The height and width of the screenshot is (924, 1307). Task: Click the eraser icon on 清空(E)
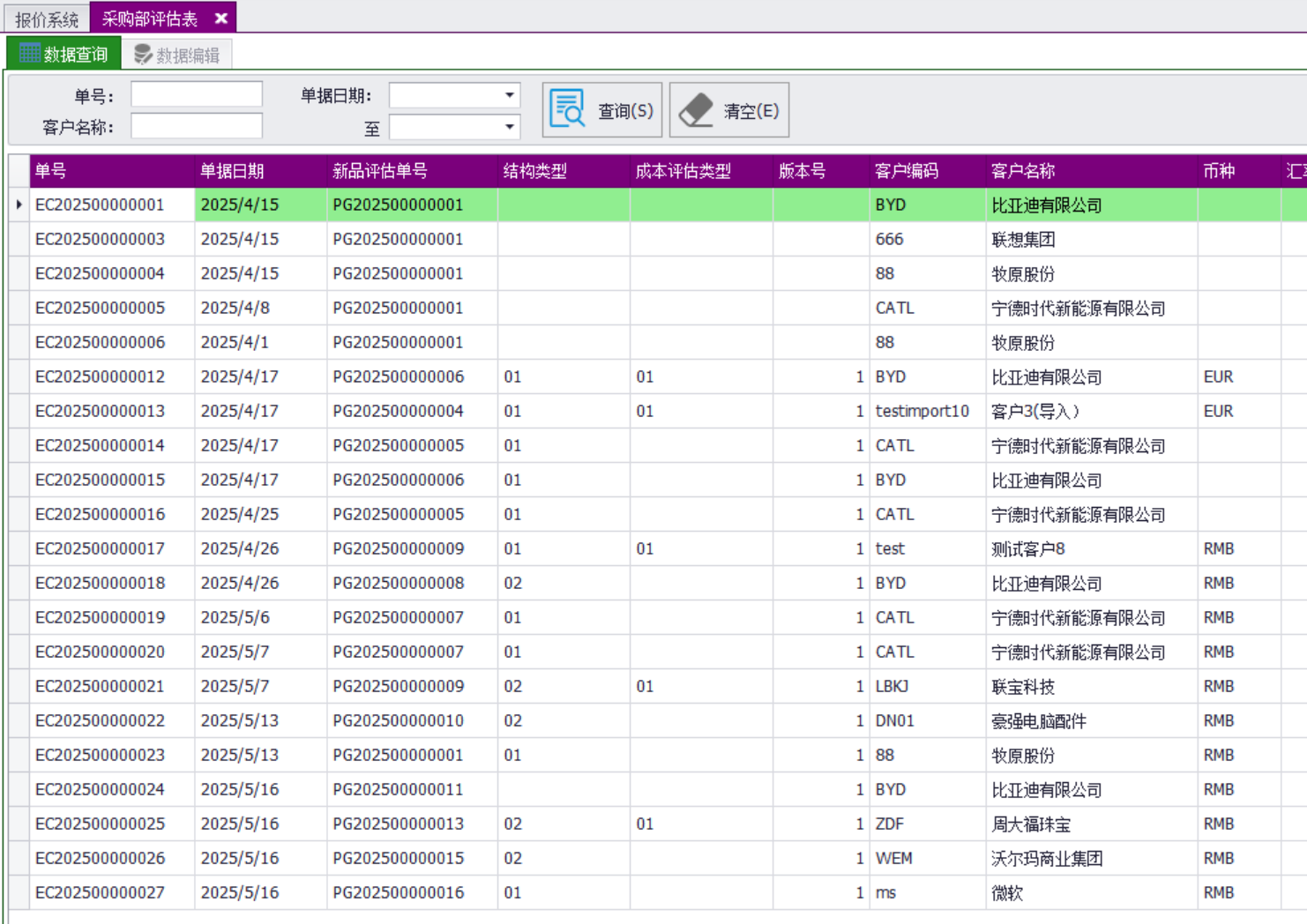(x=696, y=110)
